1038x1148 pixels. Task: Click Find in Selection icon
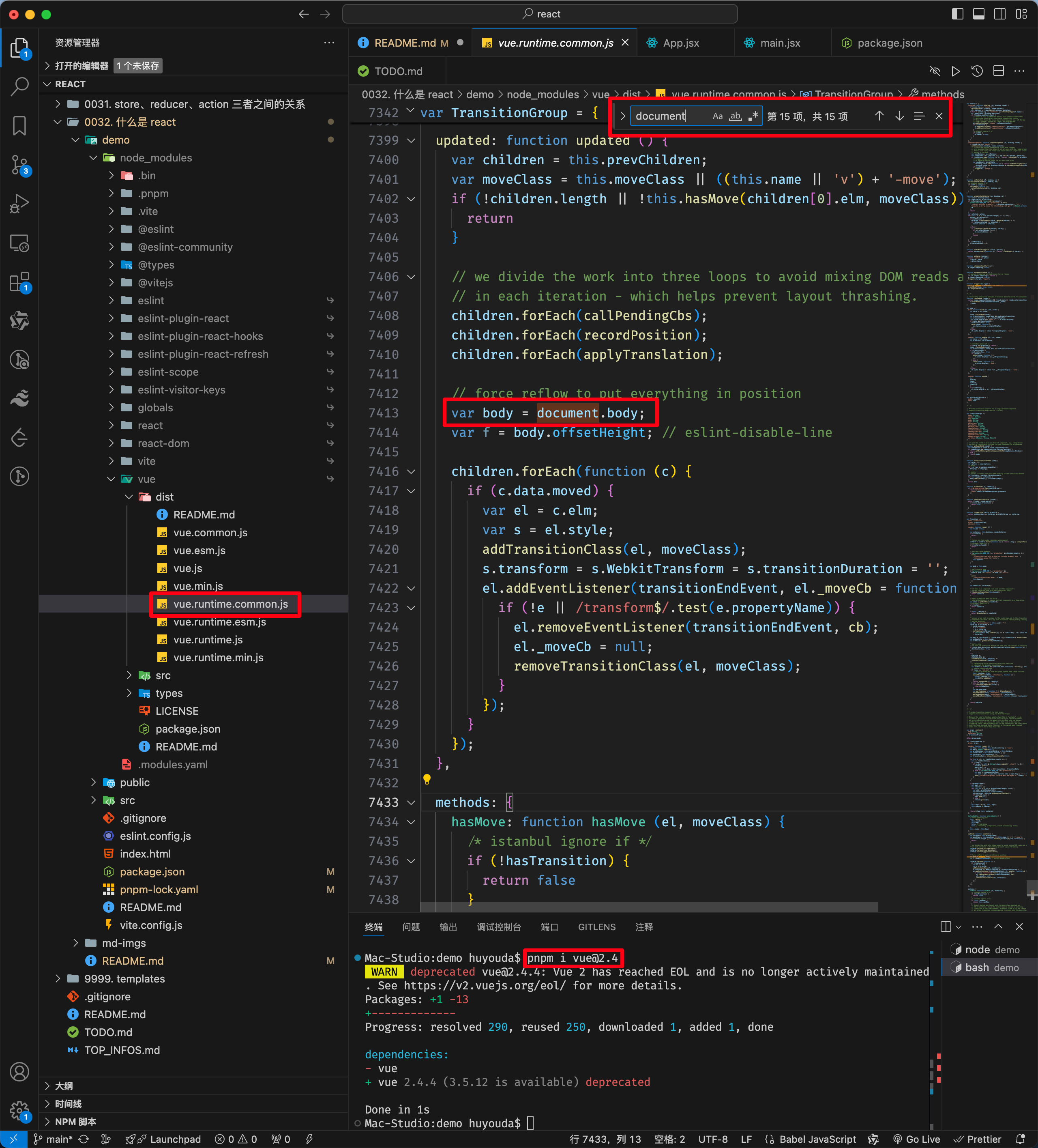tap(919, 116)
